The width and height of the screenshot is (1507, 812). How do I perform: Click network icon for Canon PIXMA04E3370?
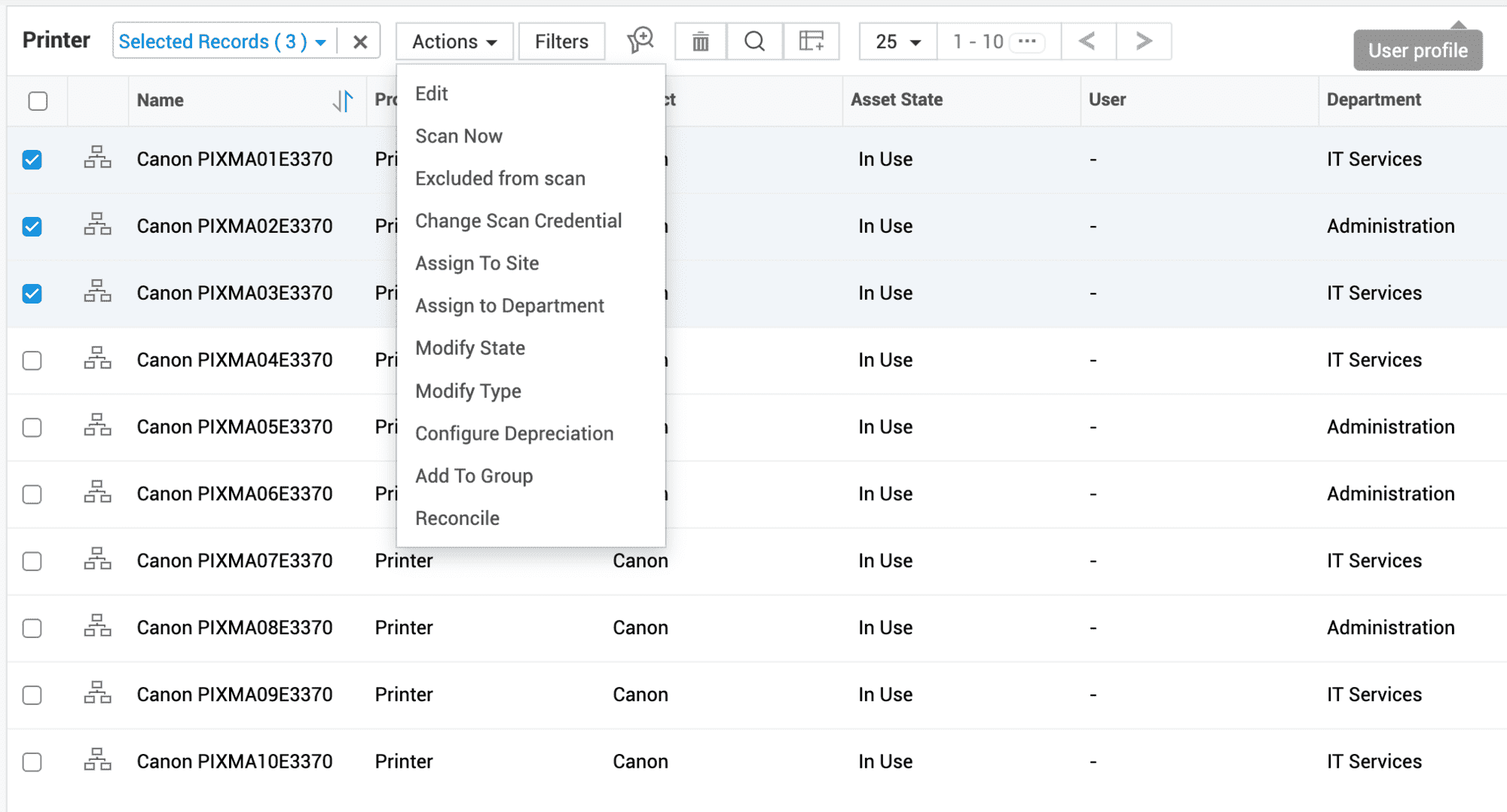[x=97, y=359]
